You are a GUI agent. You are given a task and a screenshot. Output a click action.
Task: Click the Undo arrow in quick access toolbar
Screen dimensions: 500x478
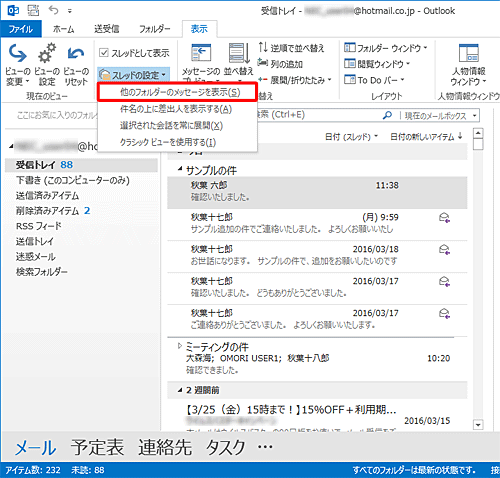(x=53, y=10)
